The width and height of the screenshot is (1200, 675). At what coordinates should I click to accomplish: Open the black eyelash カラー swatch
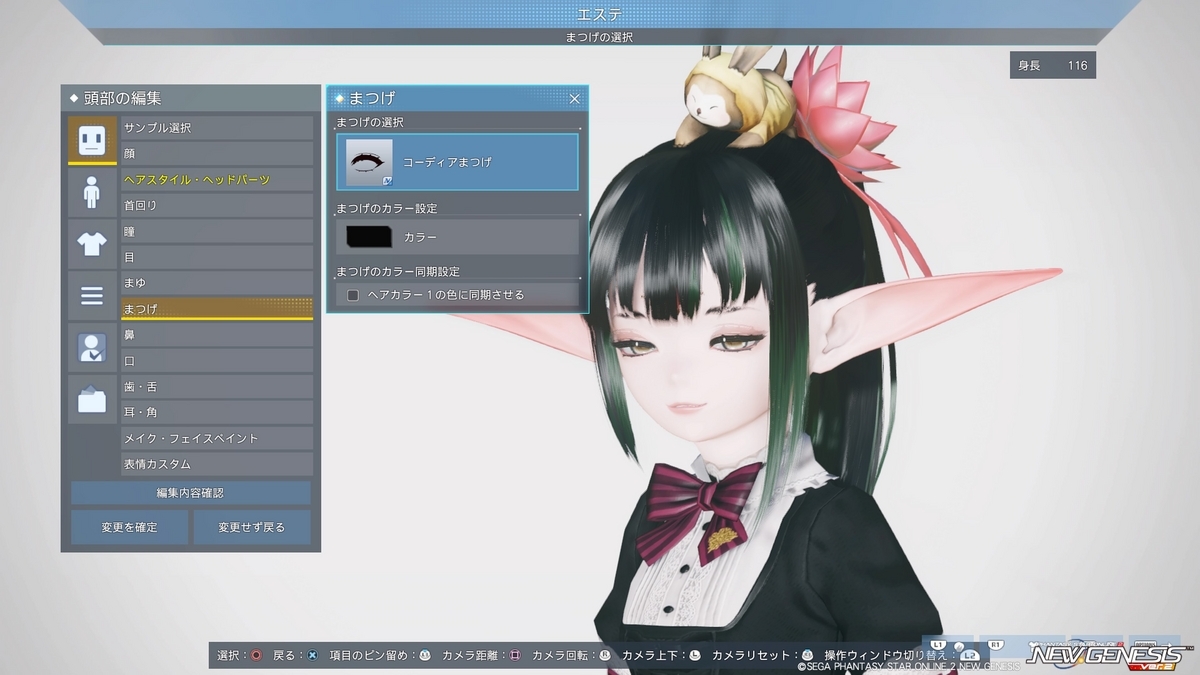pos(370,237)
